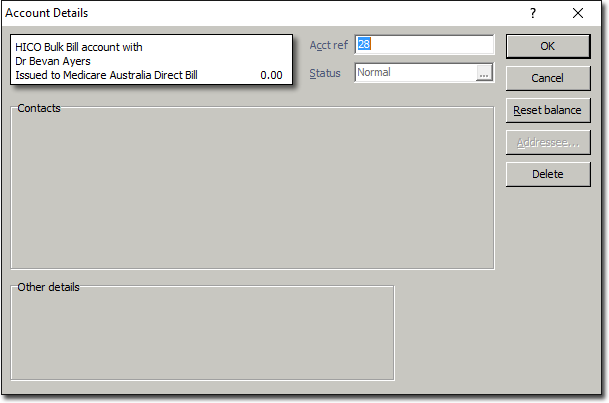Click inside the Other details panel
The height and width of the screenshot is (403, 609).
click(202, 335)
